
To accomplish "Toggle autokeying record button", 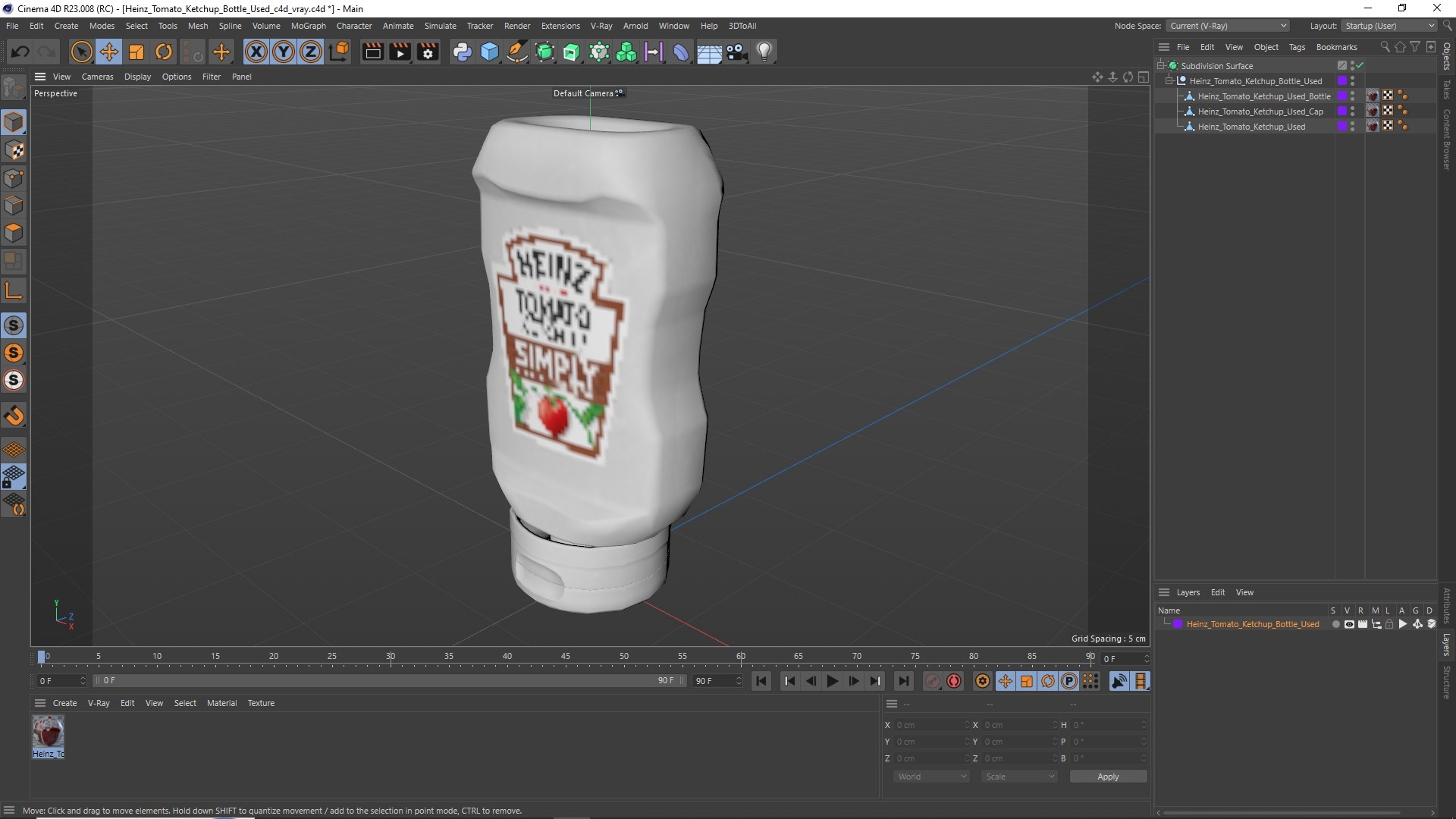I will pos(954,681).
